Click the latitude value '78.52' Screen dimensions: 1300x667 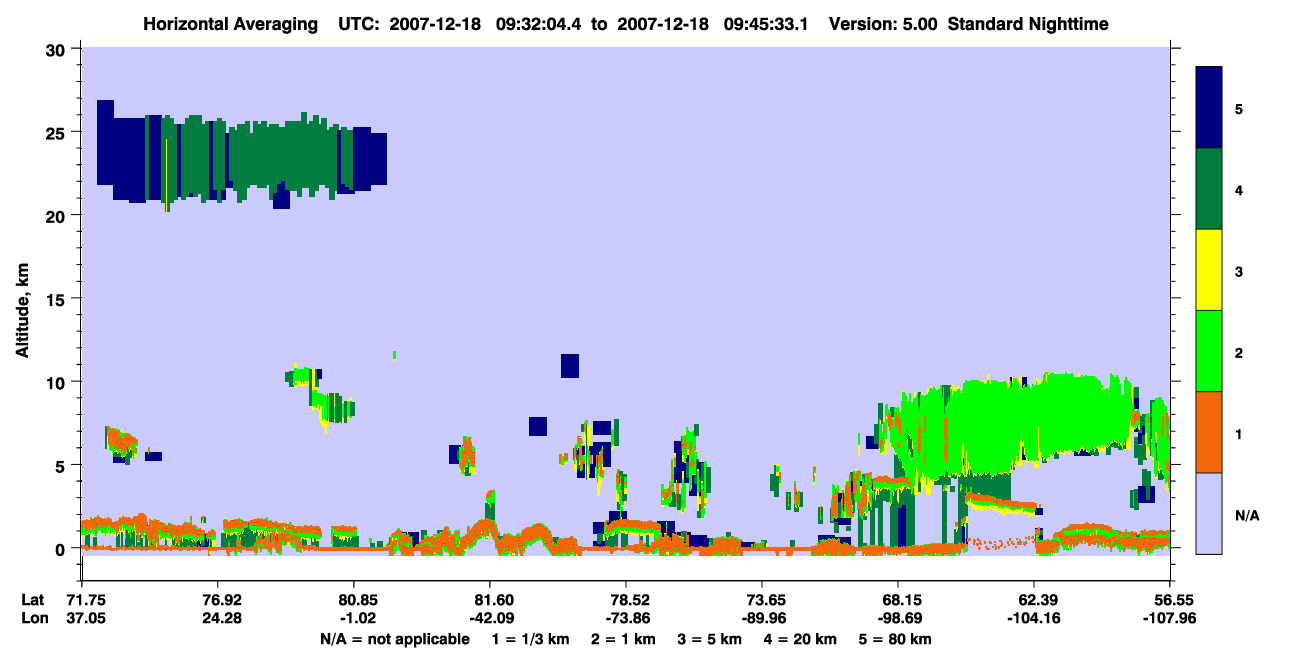tap(626, 600)
